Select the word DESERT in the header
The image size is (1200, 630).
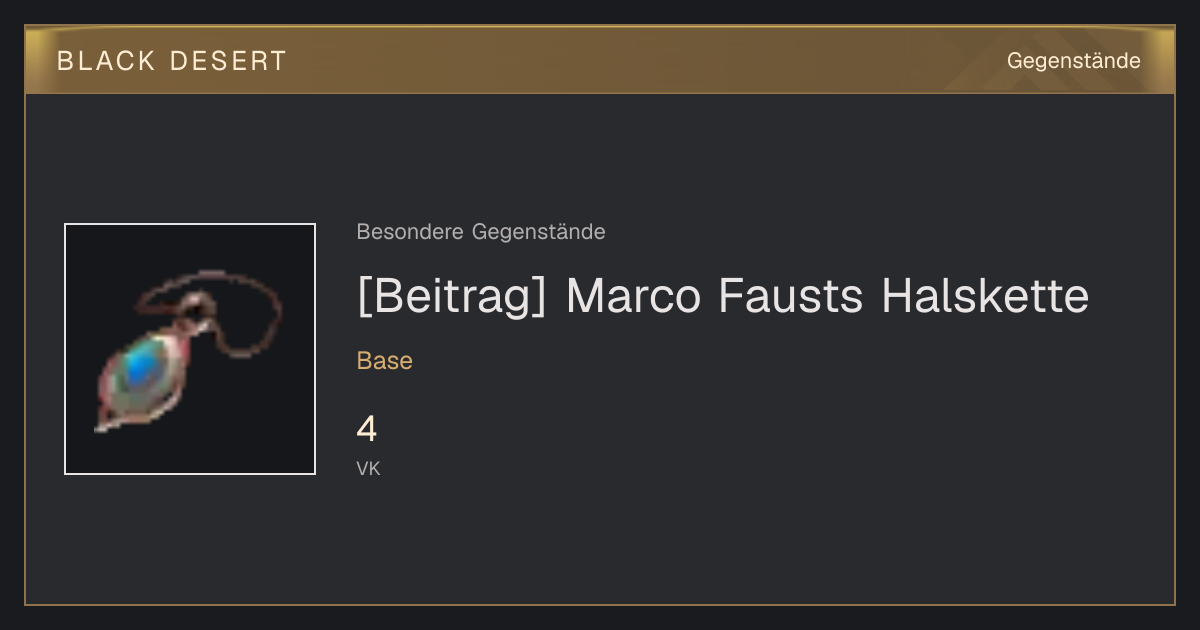229,61
